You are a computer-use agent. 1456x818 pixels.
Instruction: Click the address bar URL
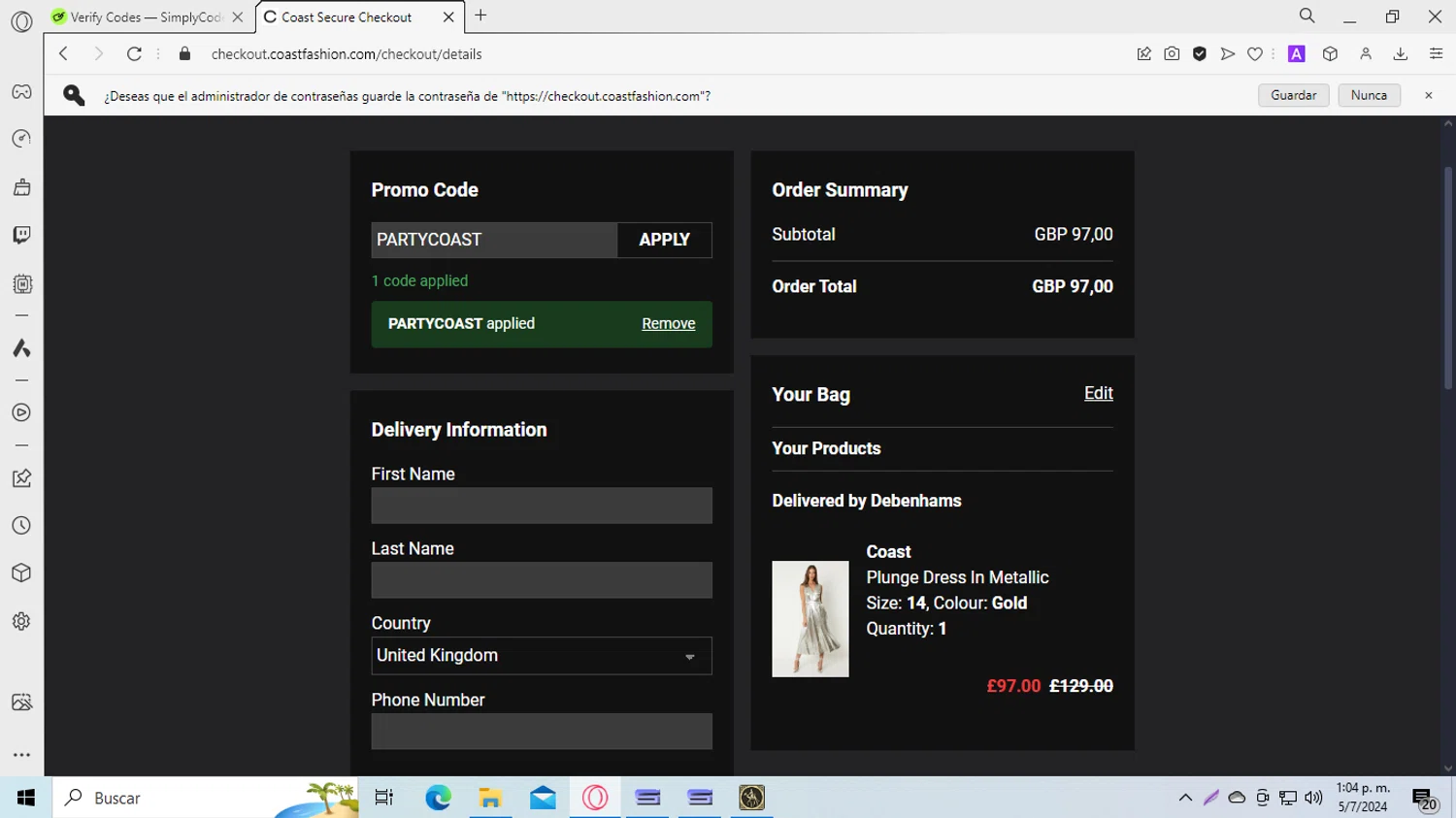point(347,54)
